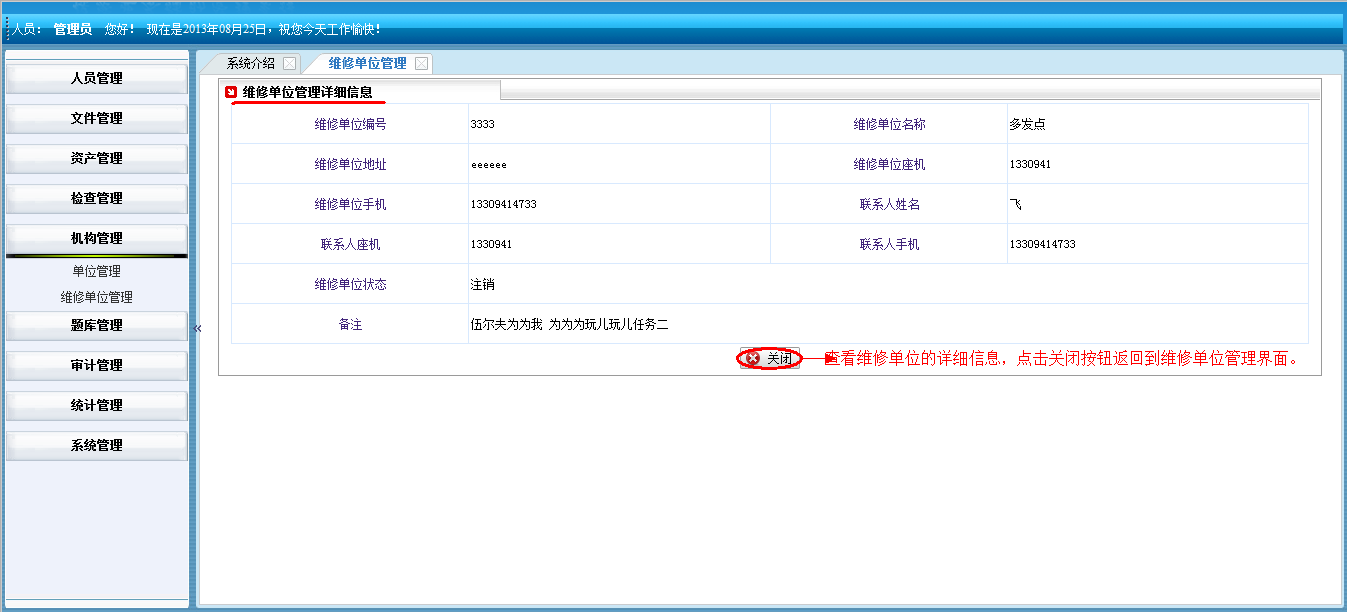Viewport: 1347px width, 612px height.
Task: Open the 系统管理 menu
Action: (x=97, y=445)
